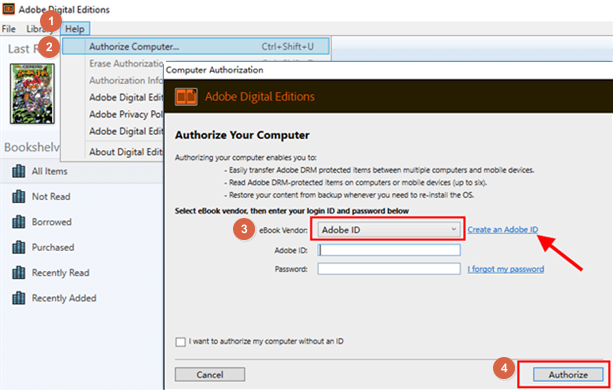The height and width of the screenshot is (390, 613).
Task: Select Borrowed bookshelf label
Action: (52, 222)
